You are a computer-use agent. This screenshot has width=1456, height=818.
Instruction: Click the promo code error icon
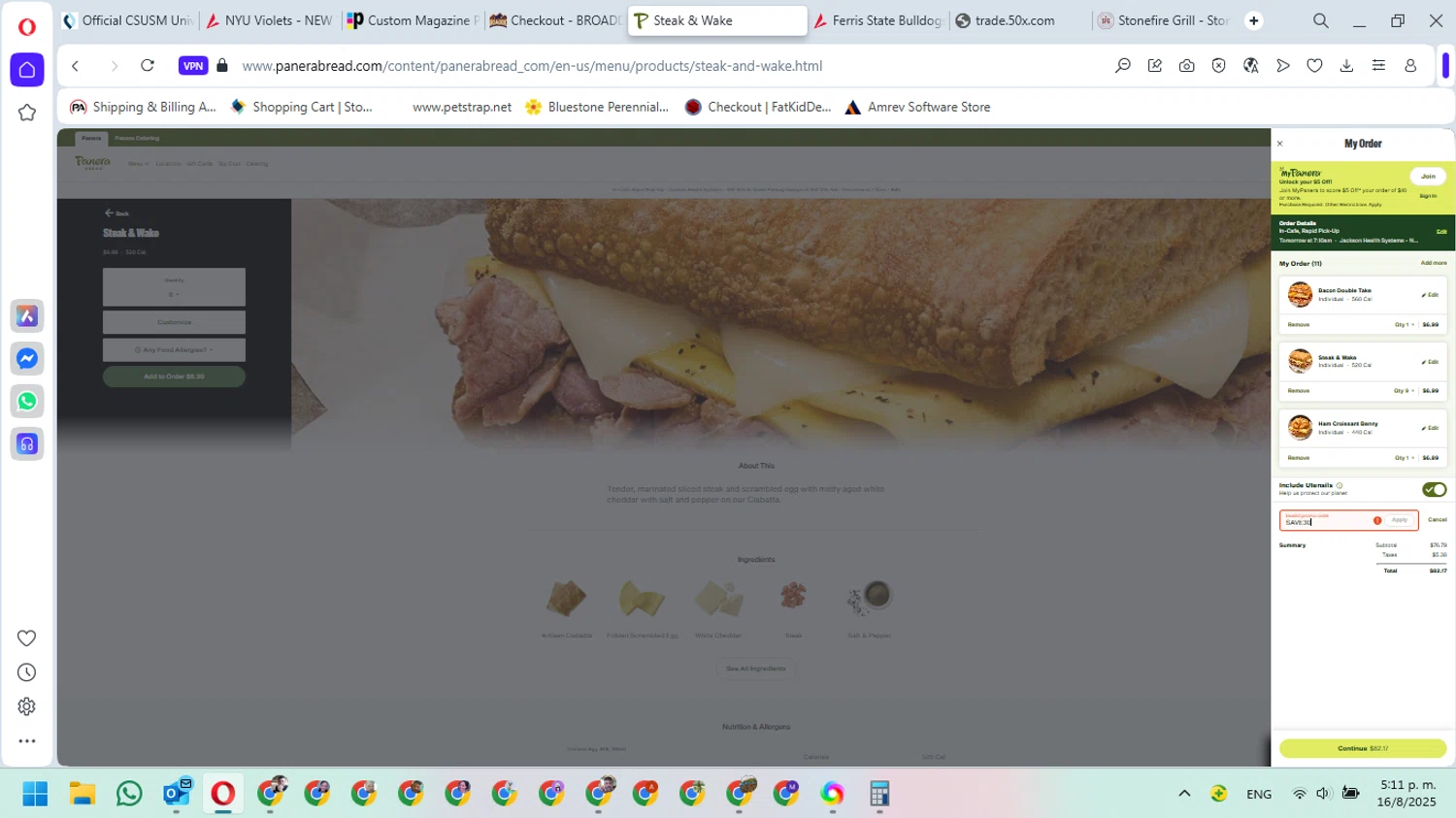[x=1377, y=521]
